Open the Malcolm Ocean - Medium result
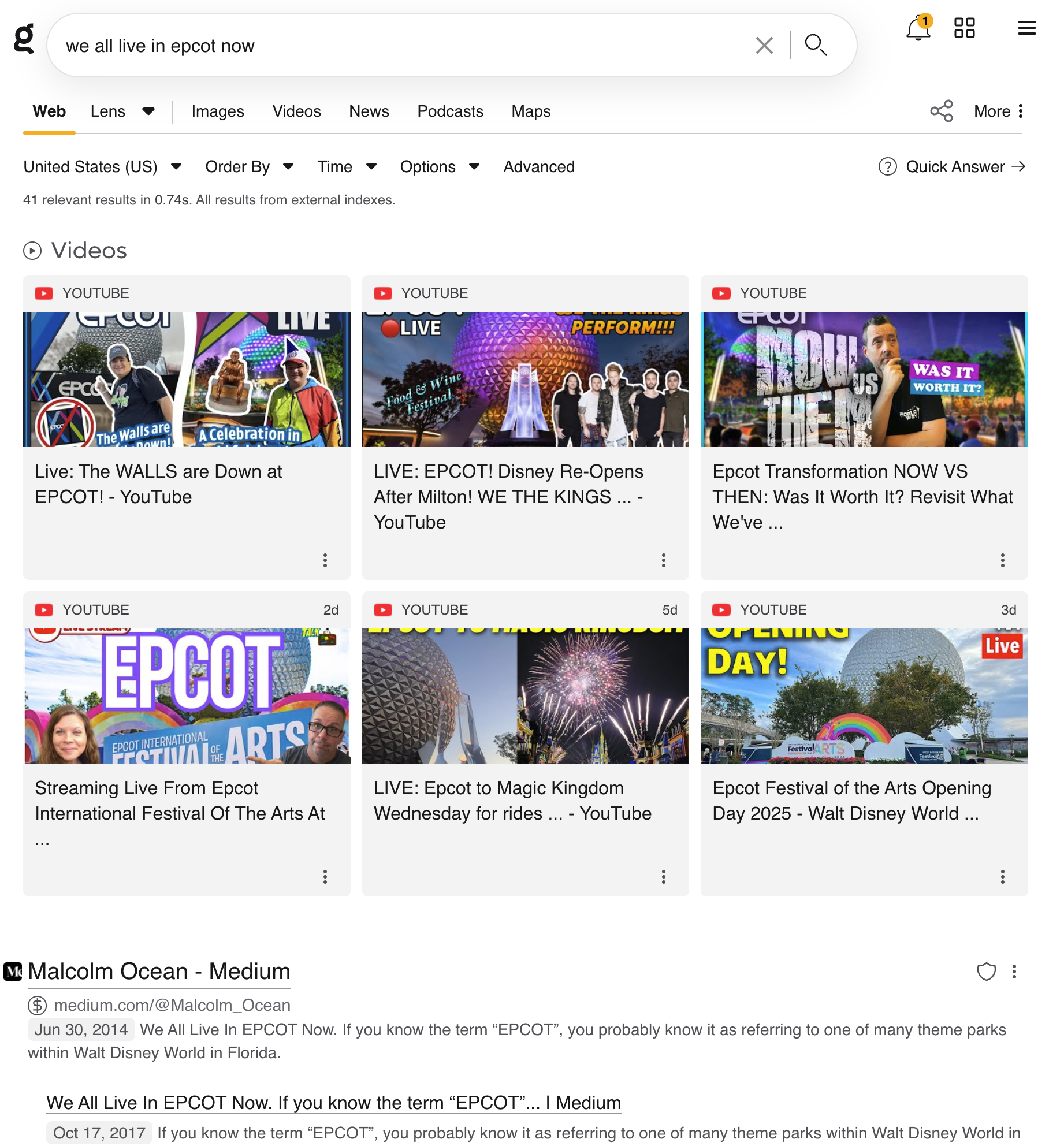This screenshot has width=1064, height=1146. pos(159,972)
